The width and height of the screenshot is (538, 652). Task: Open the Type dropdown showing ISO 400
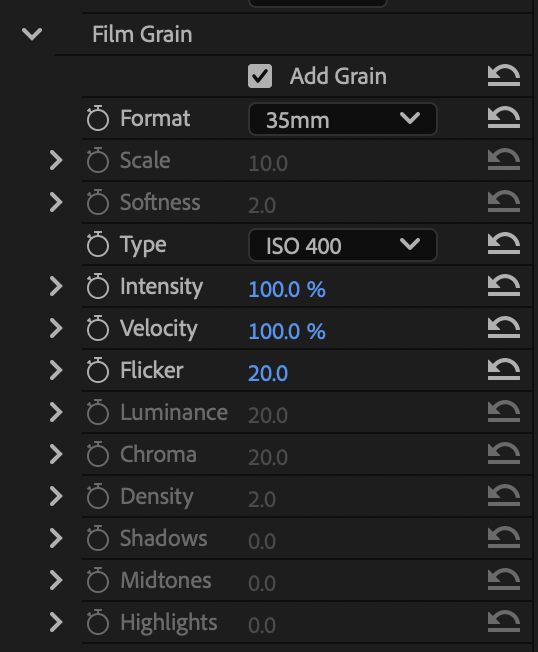(x=343, y=245)
